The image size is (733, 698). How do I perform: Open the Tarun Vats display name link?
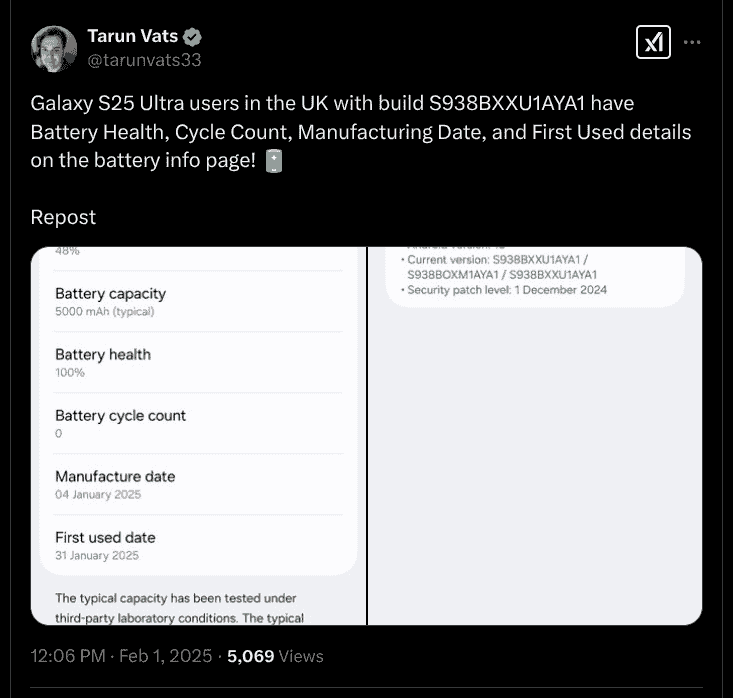(132, 37)
